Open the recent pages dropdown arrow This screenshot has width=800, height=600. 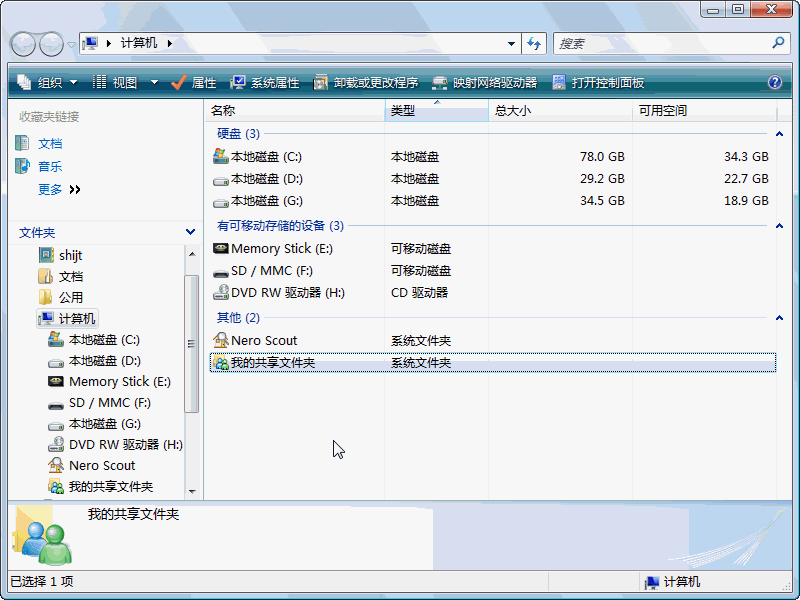[x=71, y=44]
